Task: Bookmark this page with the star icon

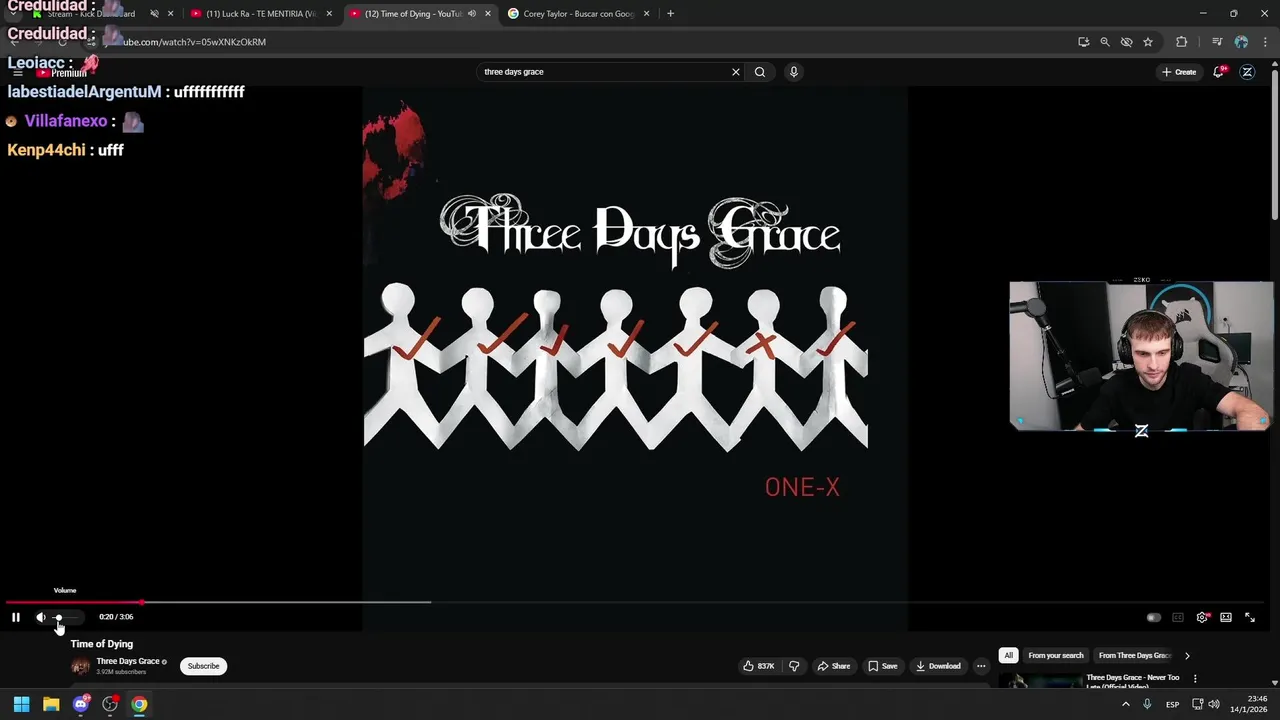Action: coord(1148,42)
